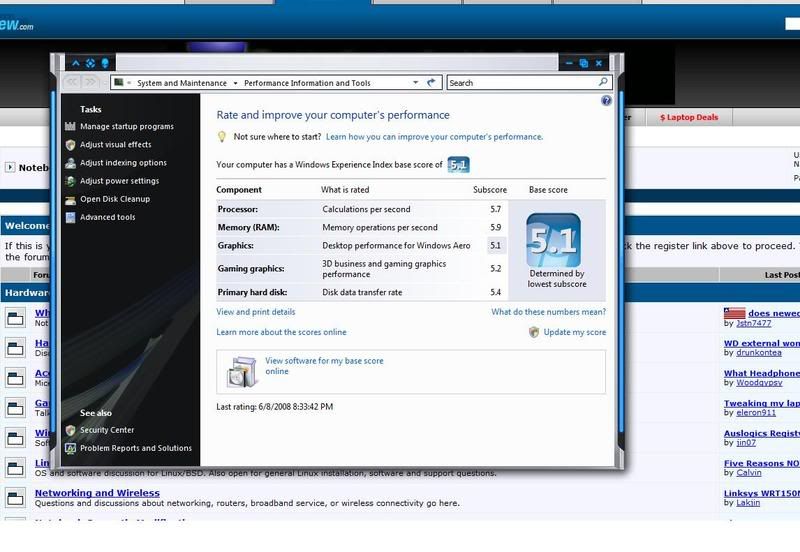Open Lakjin user profile link
This screenshot has height=552, width=800.
(747, 503)
